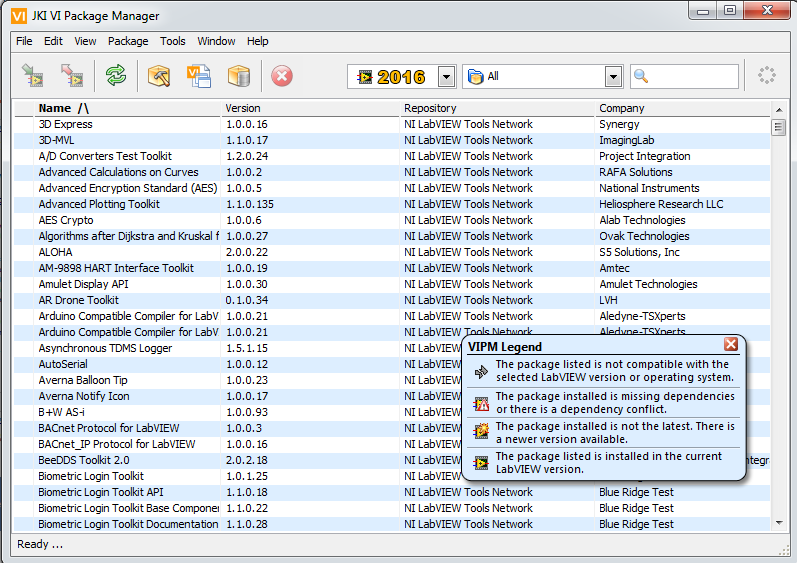Open the Edit menu

click(x=53, y=41)
